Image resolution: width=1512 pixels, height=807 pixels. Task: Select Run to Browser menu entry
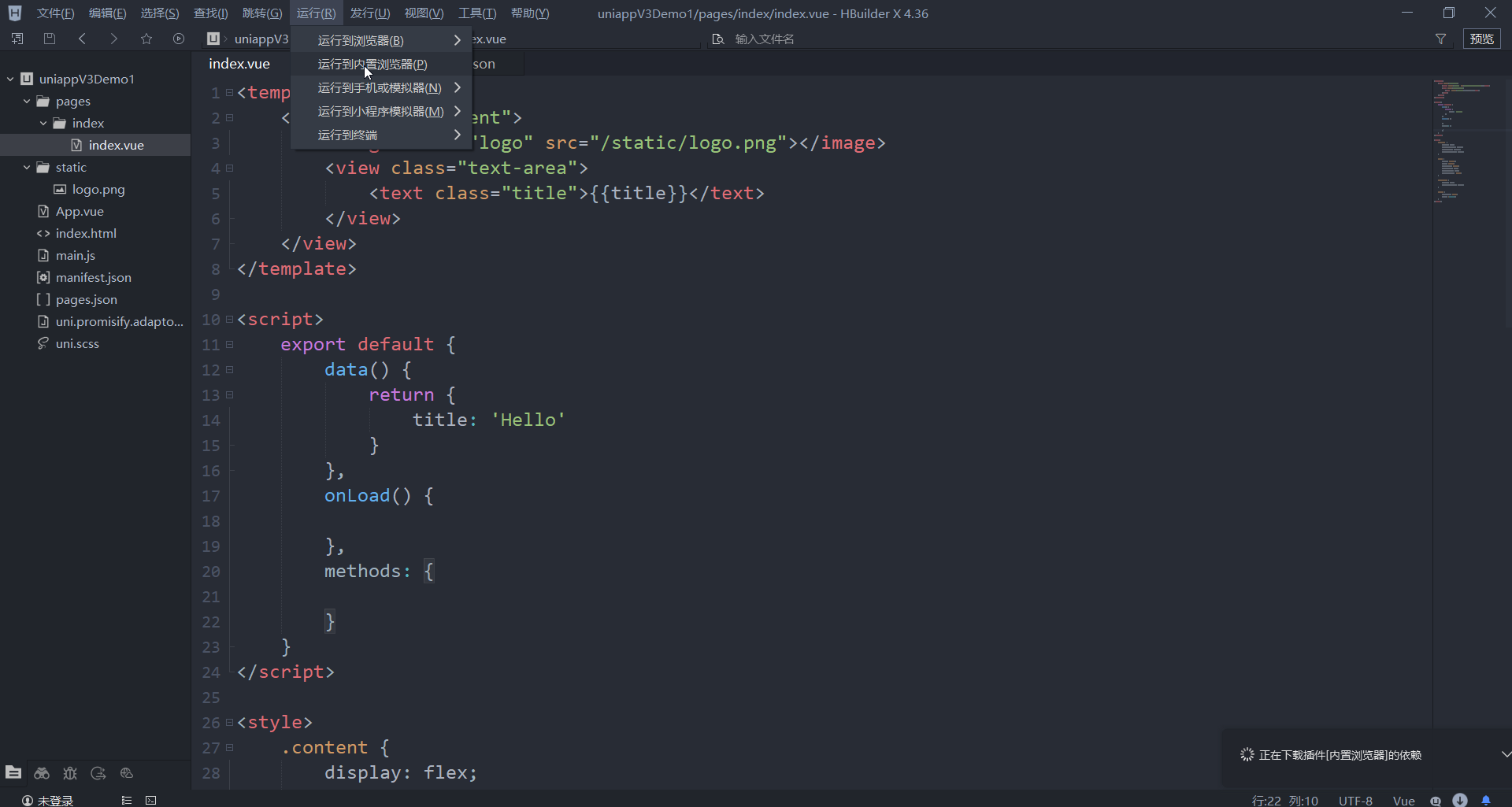pyautogui.click(x=381, y=40)
